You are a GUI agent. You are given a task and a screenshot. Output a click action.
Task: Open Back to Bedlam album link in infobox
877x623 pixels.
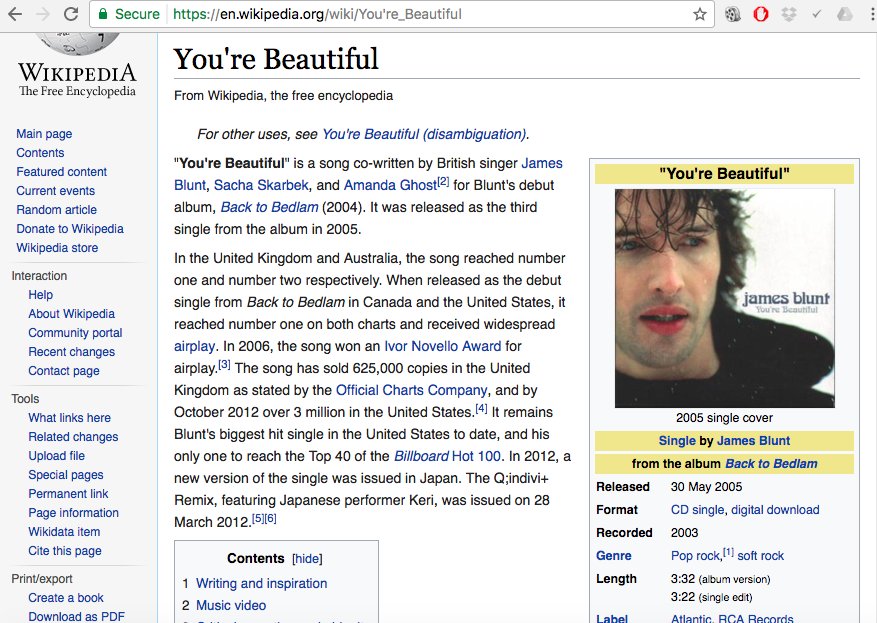point(771,464)
